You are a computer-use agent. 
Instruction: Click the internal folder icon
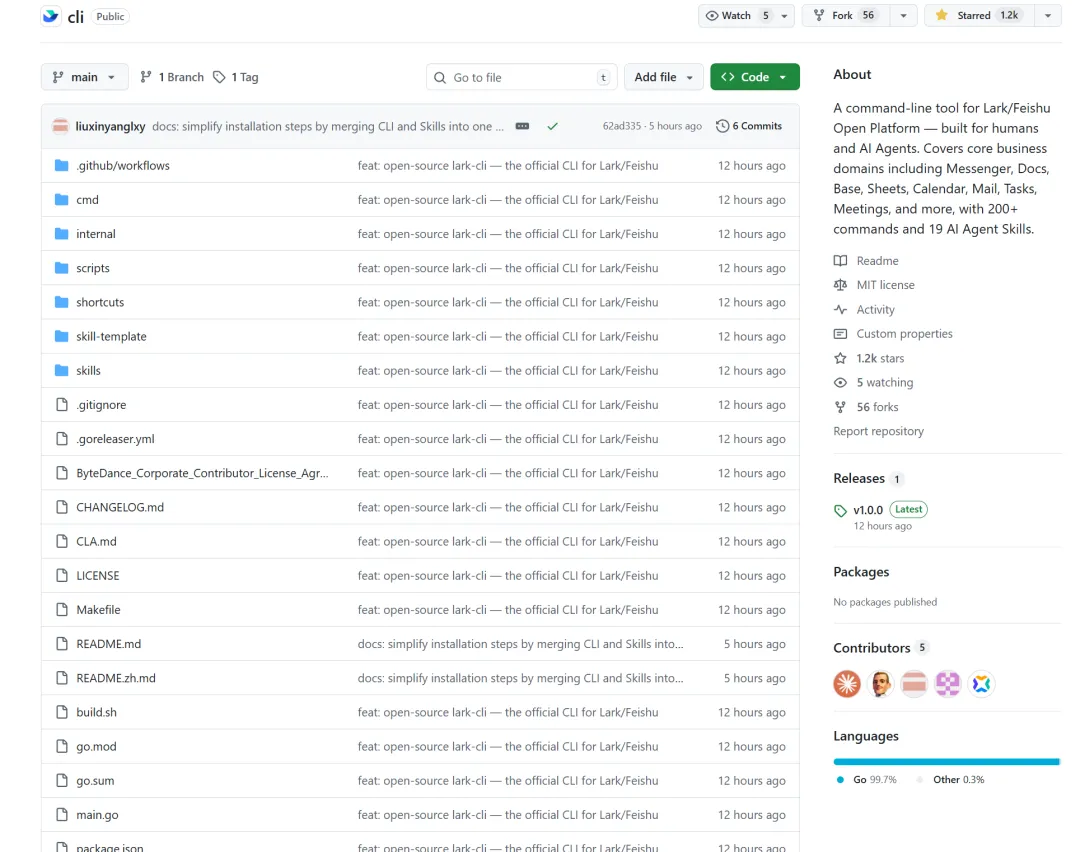[x=61, y=233]
